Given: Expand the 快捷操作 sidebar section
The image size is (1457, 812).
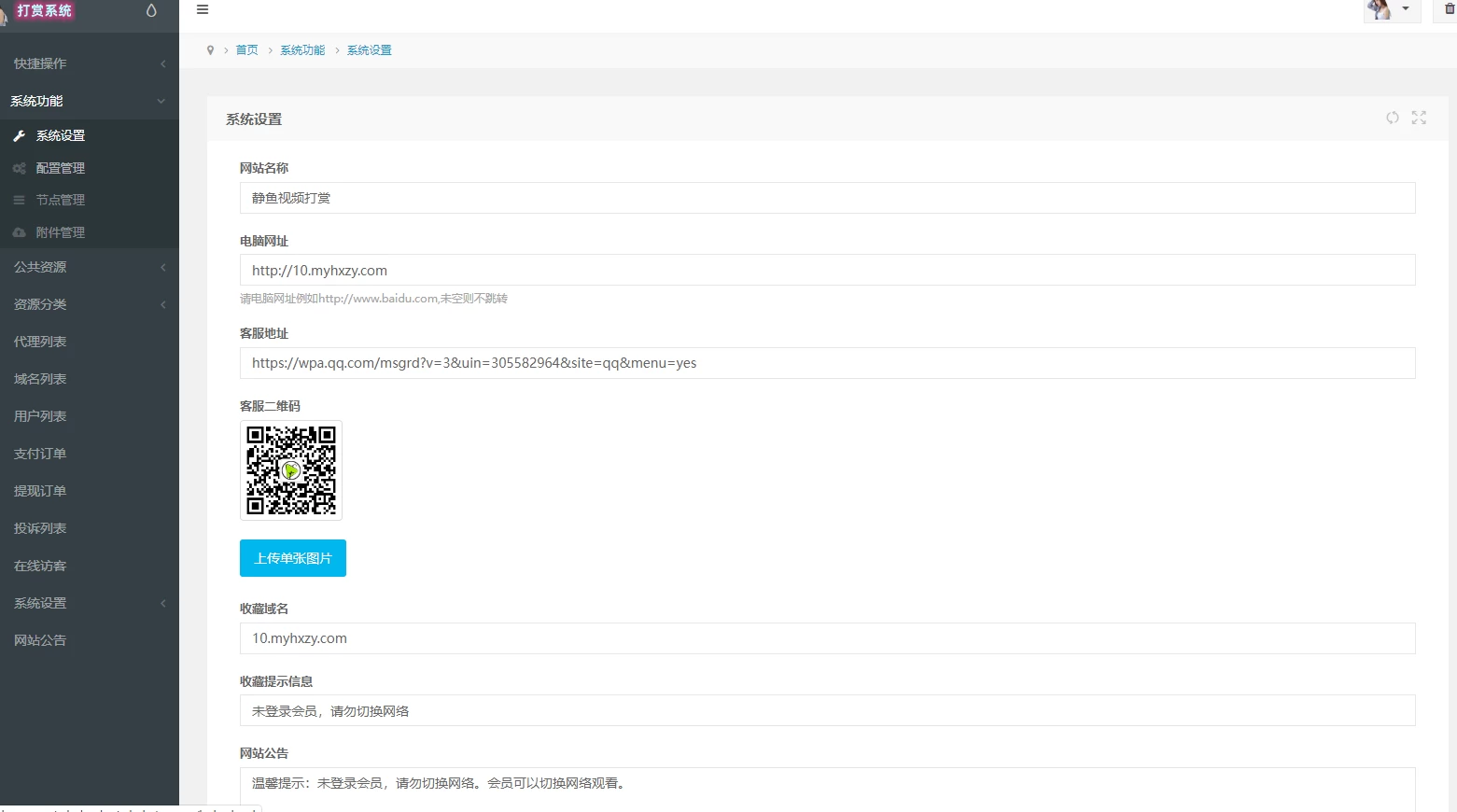Looking at the screenshot, I should click(x=89, y=63).
